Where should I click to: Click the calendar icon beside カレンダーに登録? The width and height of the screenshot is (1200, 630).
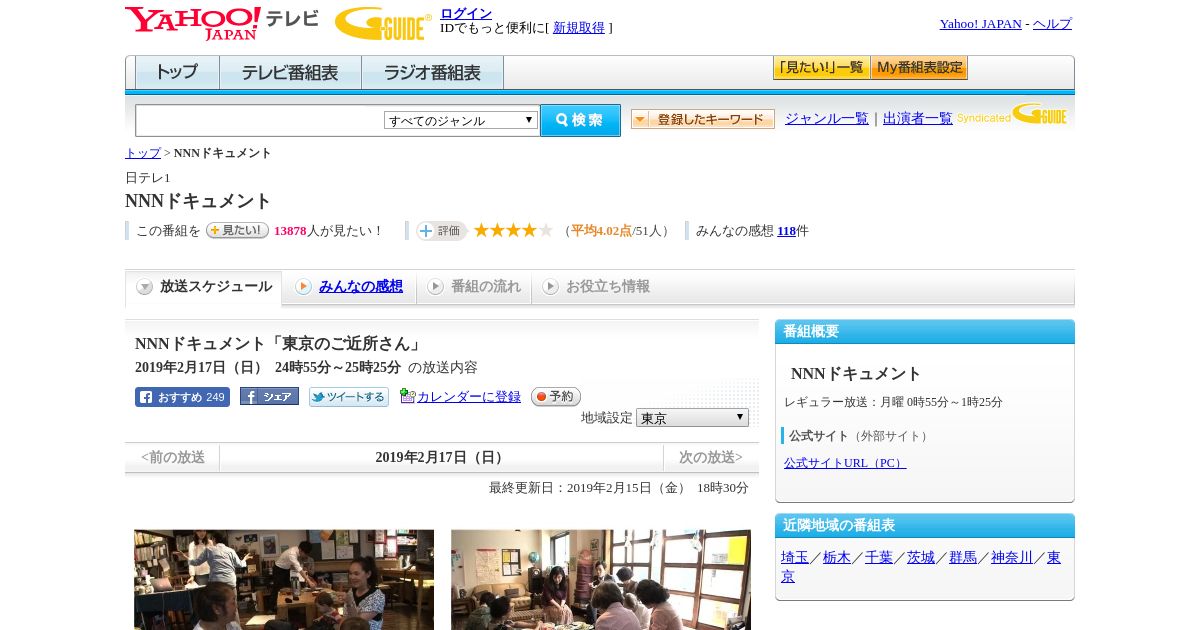[407, 396]
